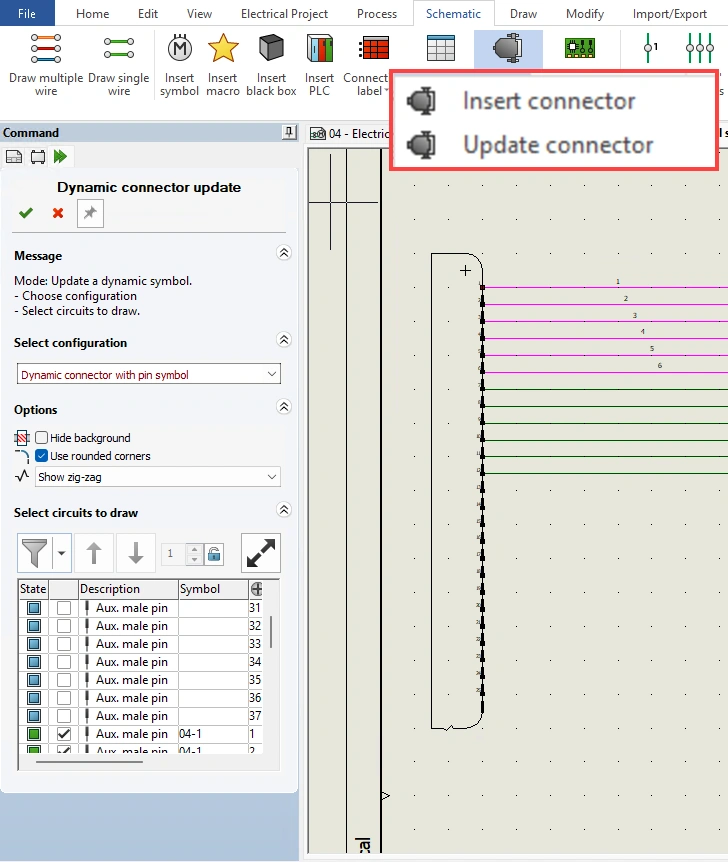The image size is (728, 862).
Task: Click the connector ribbon icon
Action: [508, 48]
